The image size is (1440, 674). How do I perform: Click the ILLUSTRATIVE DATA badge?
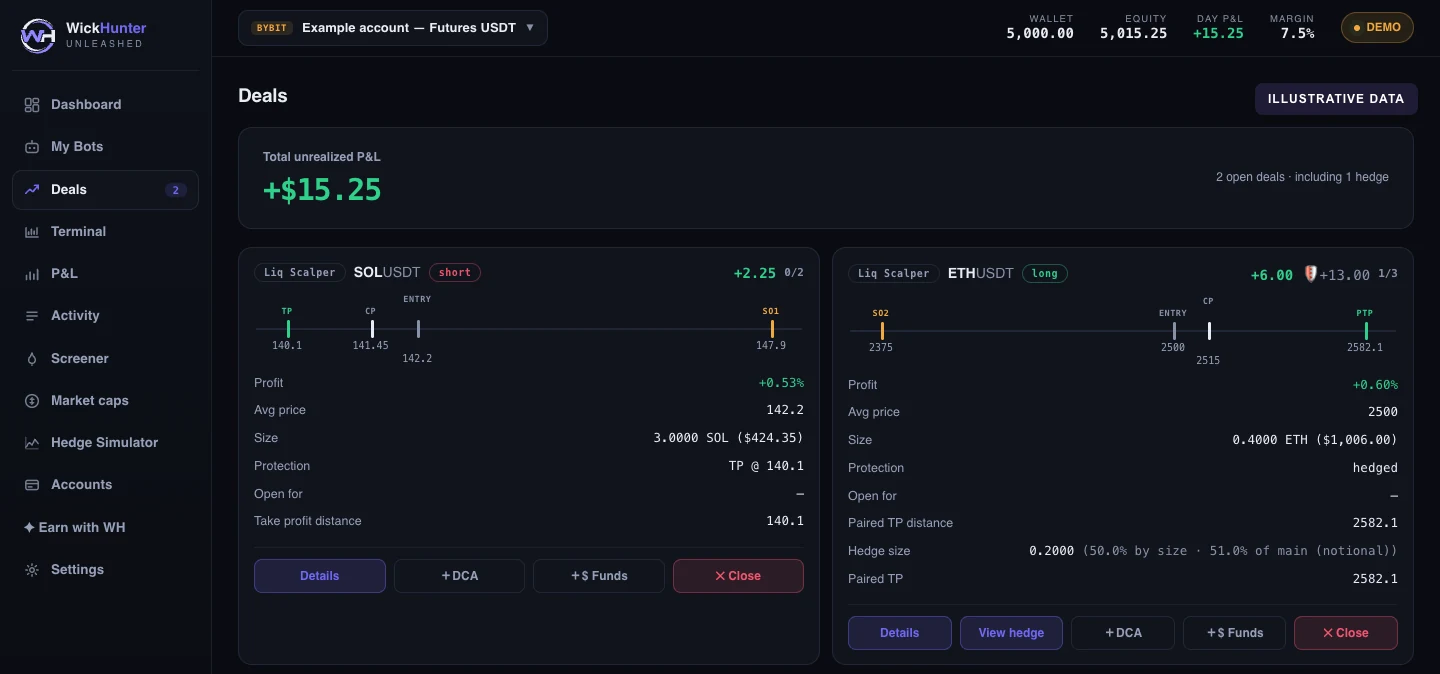point(1336,99)
